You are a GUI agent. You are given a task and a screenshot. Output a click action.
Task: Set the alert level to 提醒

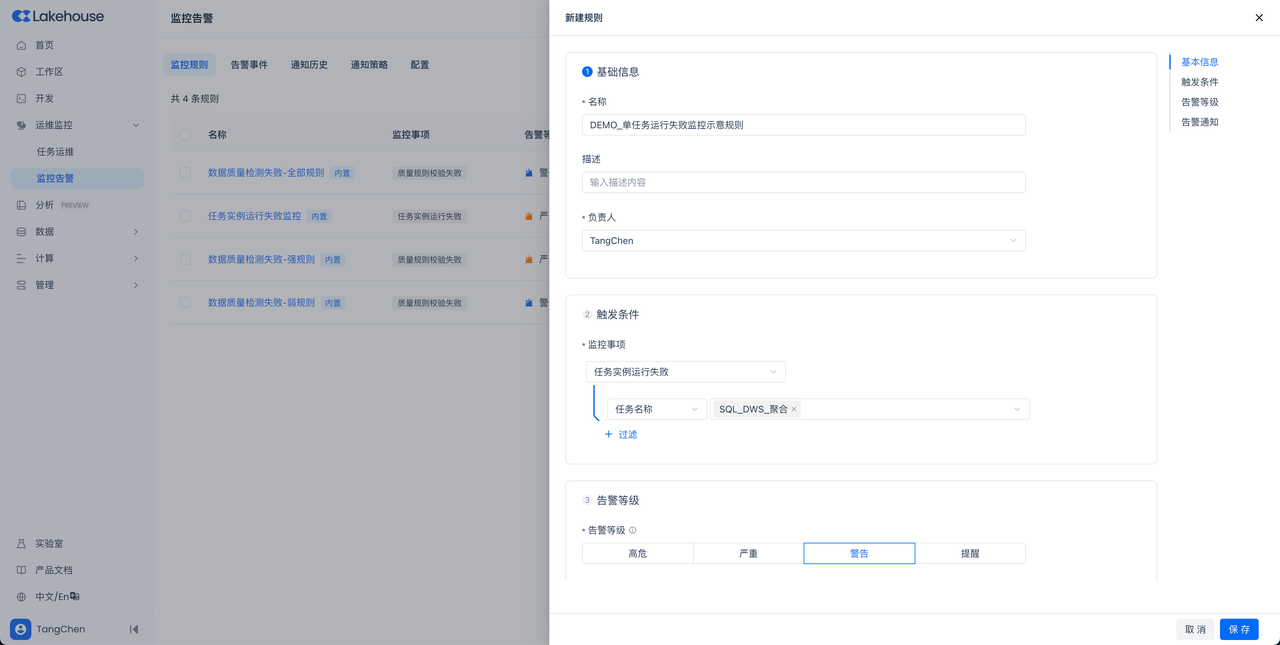(x=969, y=554)
